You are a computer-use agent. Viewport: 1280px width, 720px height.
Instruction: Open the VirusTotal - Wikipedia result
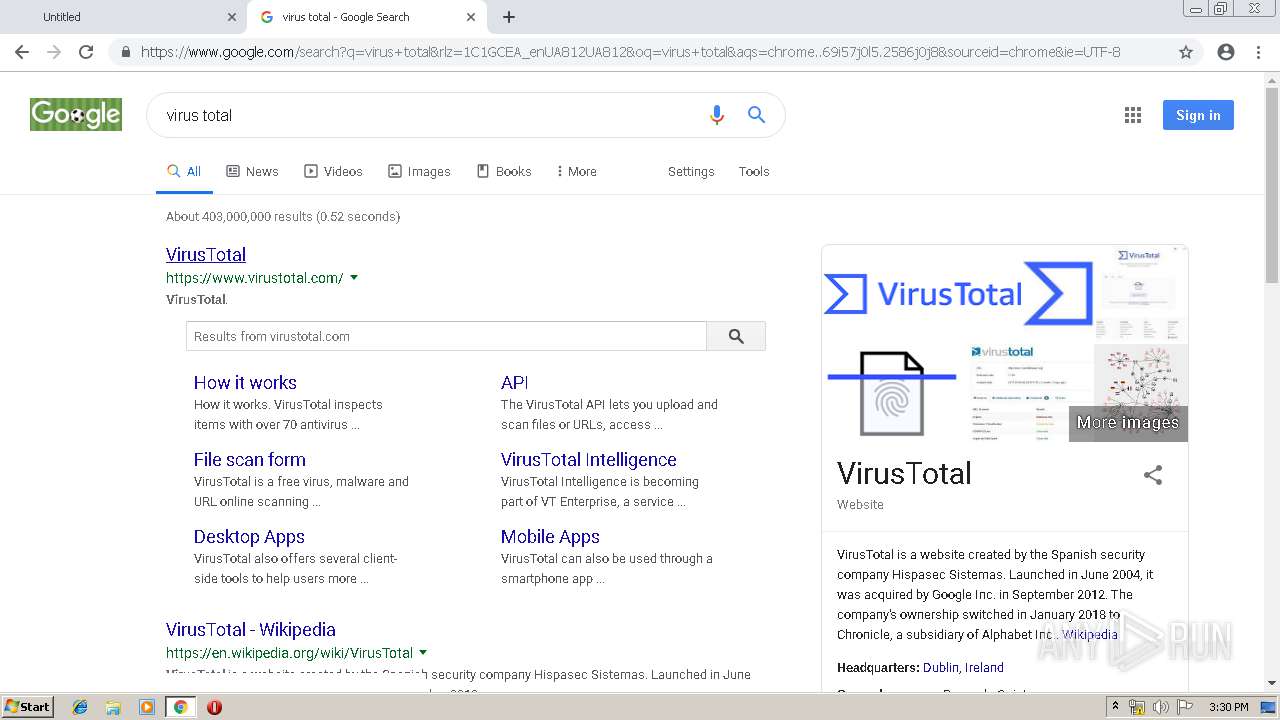click(251, 630)
